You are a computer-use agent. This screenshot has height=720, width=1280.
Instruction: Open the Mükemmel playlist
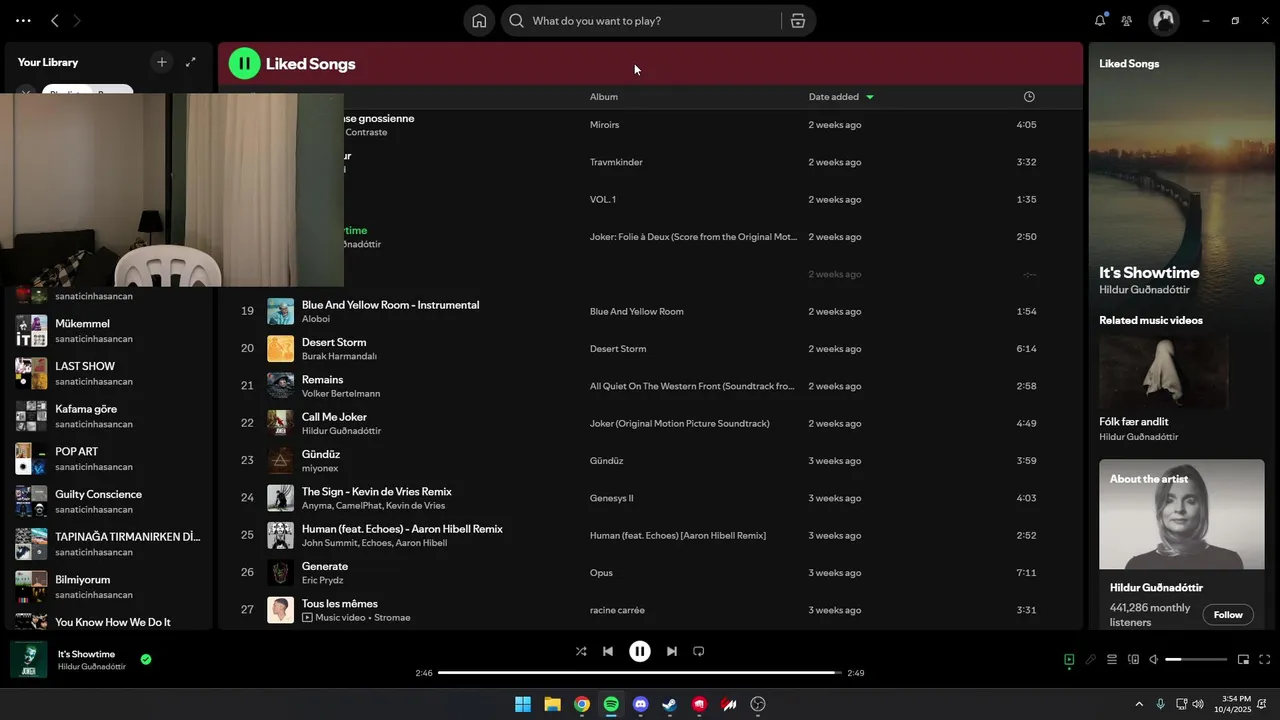click(108, 331)
